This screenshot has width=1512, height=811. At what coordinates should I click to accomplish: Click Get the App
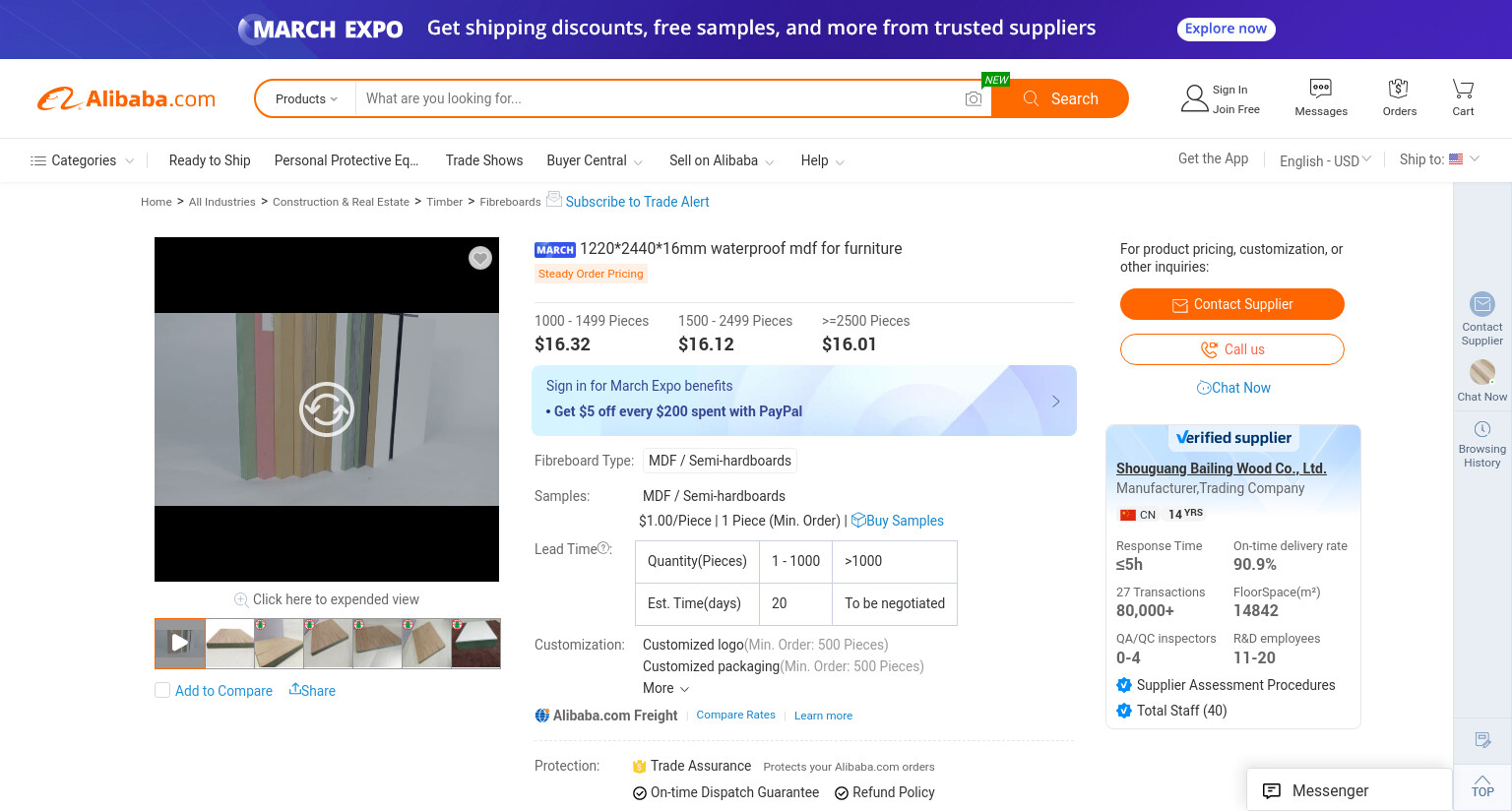click(1213, 158)
